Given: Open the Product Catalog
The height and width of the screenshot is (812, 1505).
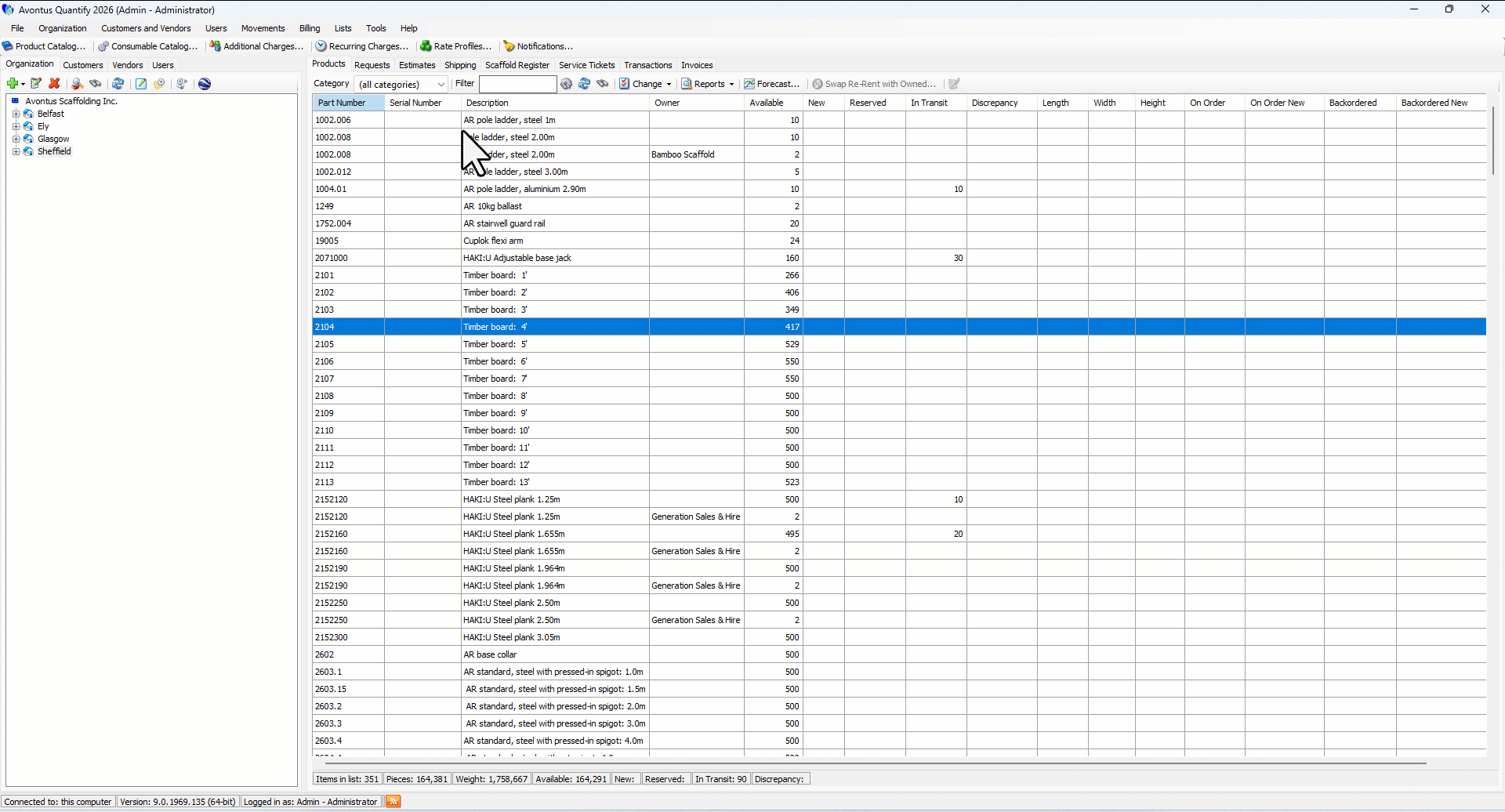Looking at the screenshot, I should pos(44,46).
